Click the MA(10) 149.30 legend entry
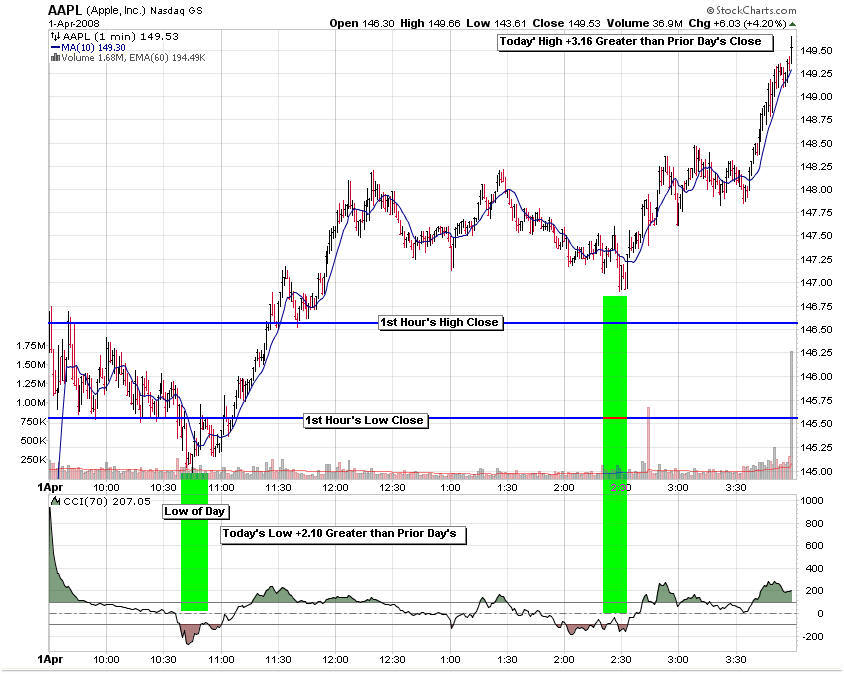The height and width of the screenshot is (674, 844). pos(93,47)
